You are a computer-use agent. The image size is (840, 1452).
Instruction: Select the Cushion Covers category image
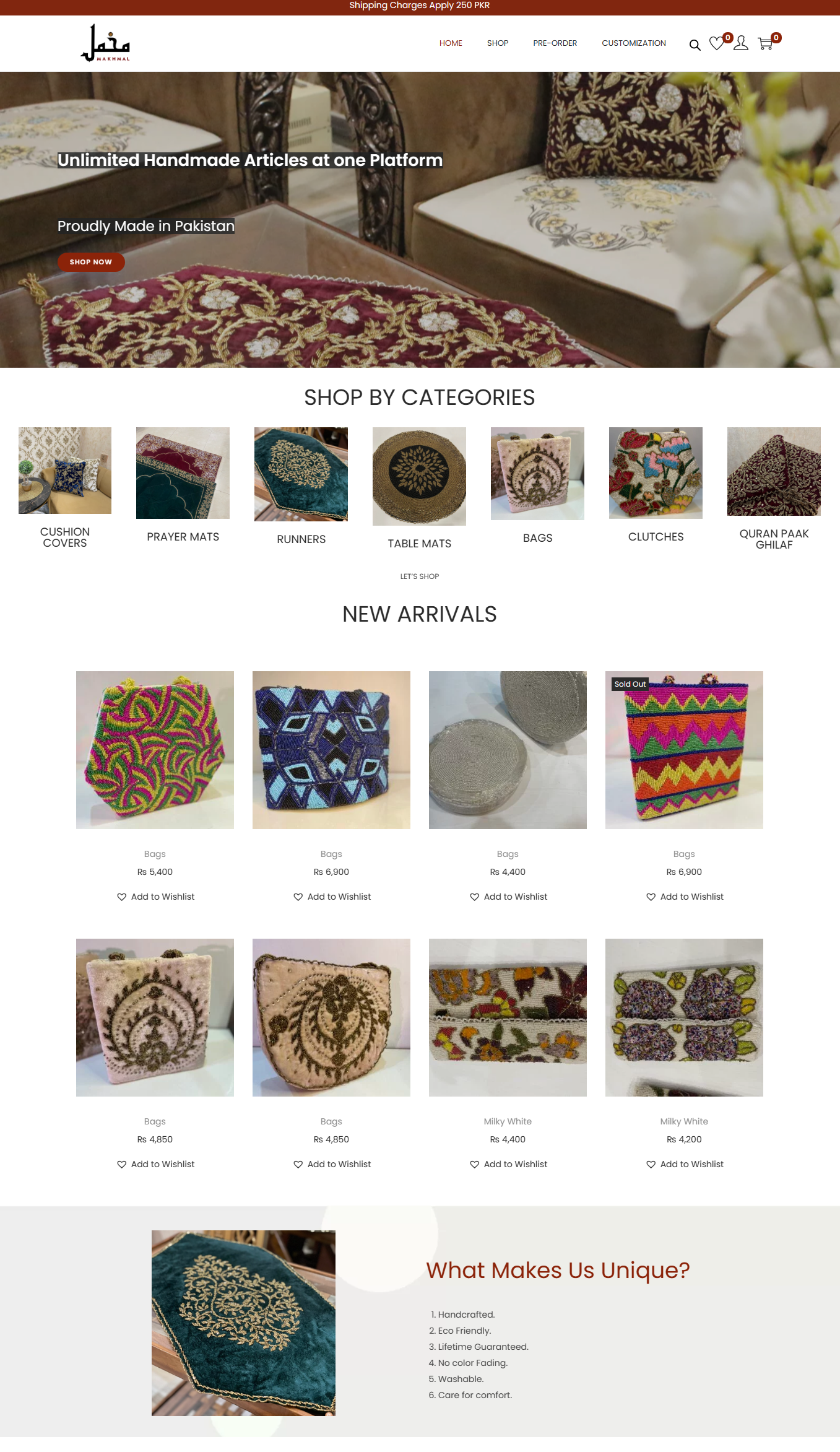tap(65, 471)
